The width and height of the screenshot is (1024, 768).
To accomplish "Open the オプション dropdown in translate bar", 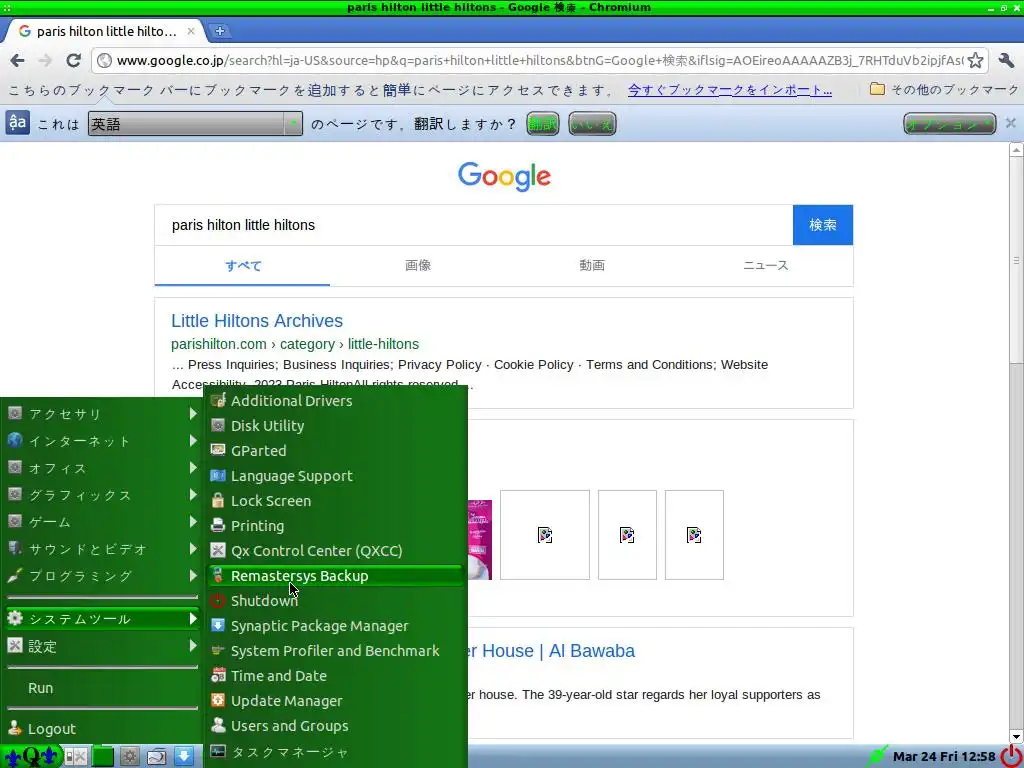I will click(x=950, y=123).
